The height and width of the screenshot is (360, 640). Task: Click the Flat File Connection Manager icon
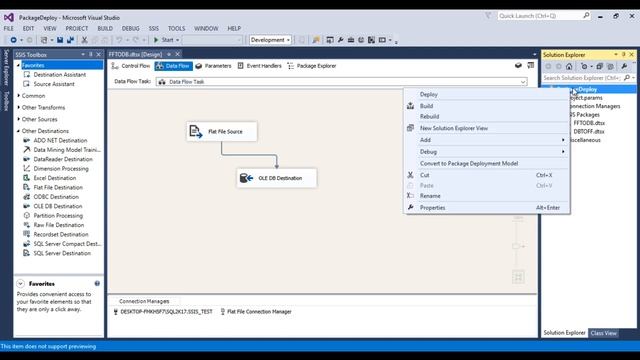tap(222, 311)
